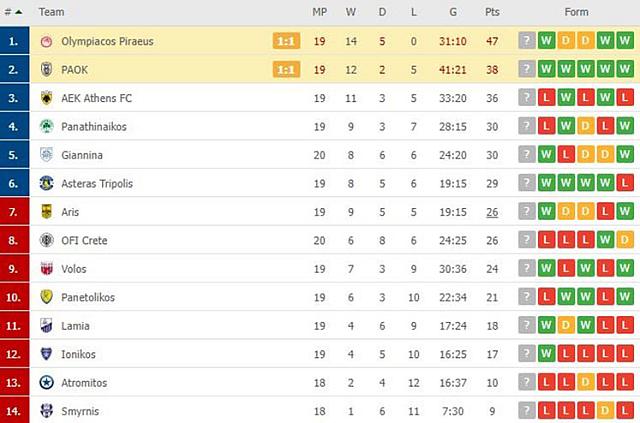Sort standings by Pts column header
Screen dimensions: 640x423
[492, 12]
